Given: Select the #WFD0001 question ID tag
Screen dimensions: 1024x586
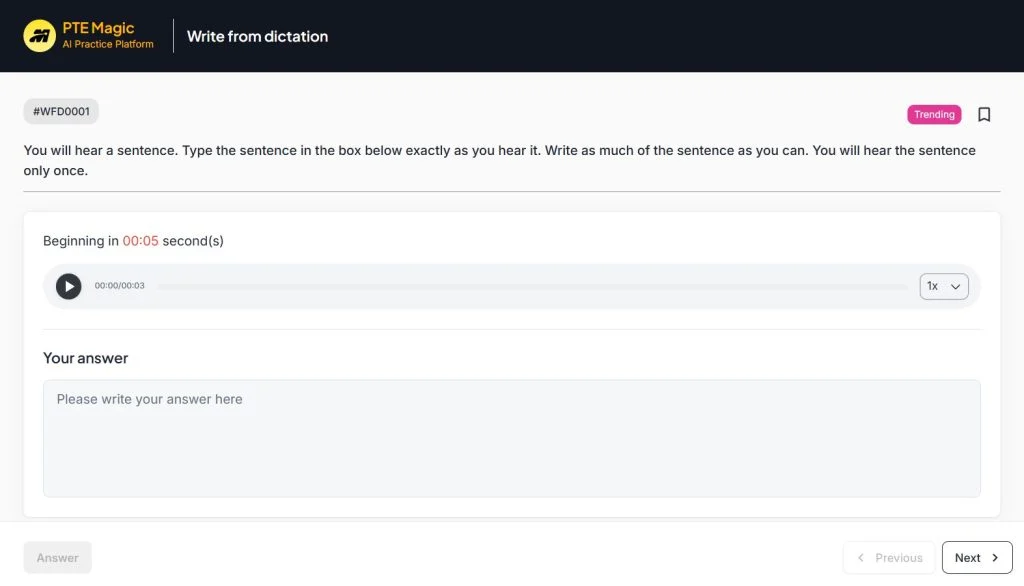Looking at the screenshot, I should (x=61, y=112).
